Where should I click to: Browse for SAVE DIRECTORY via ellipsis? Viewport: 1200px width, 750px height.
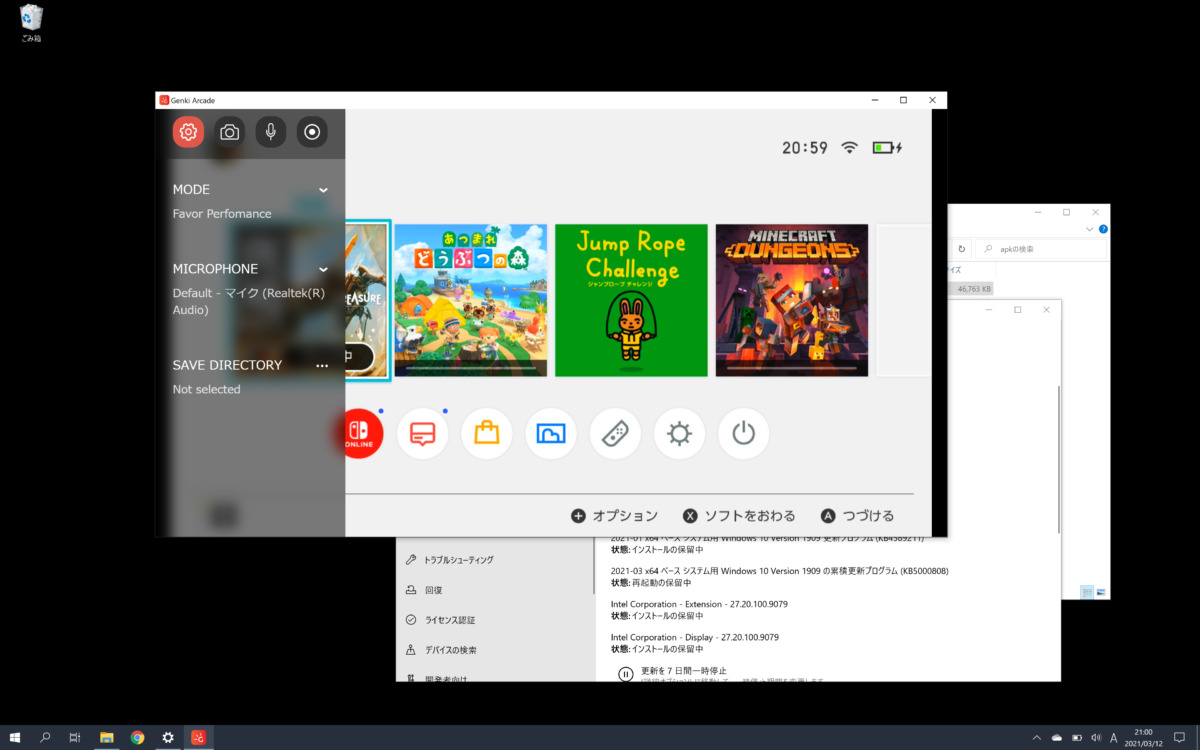coord(322,366)
